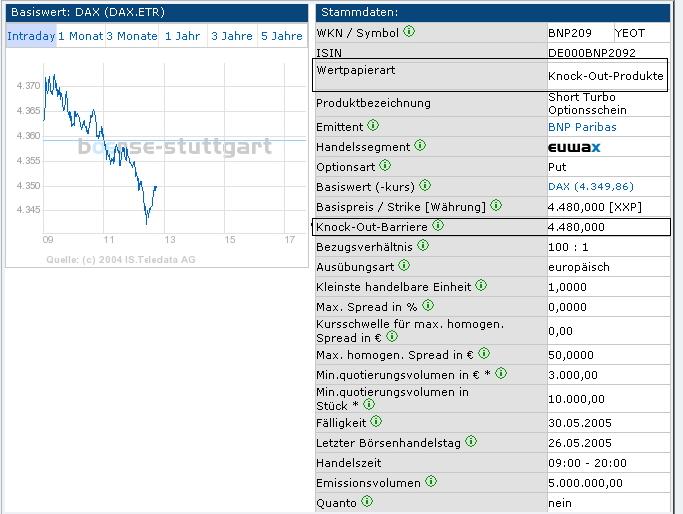The width and height of the screenshot is (683, 514).
Task: Show info icon beside Emissionsvolumen
Action: pos(431,482)
